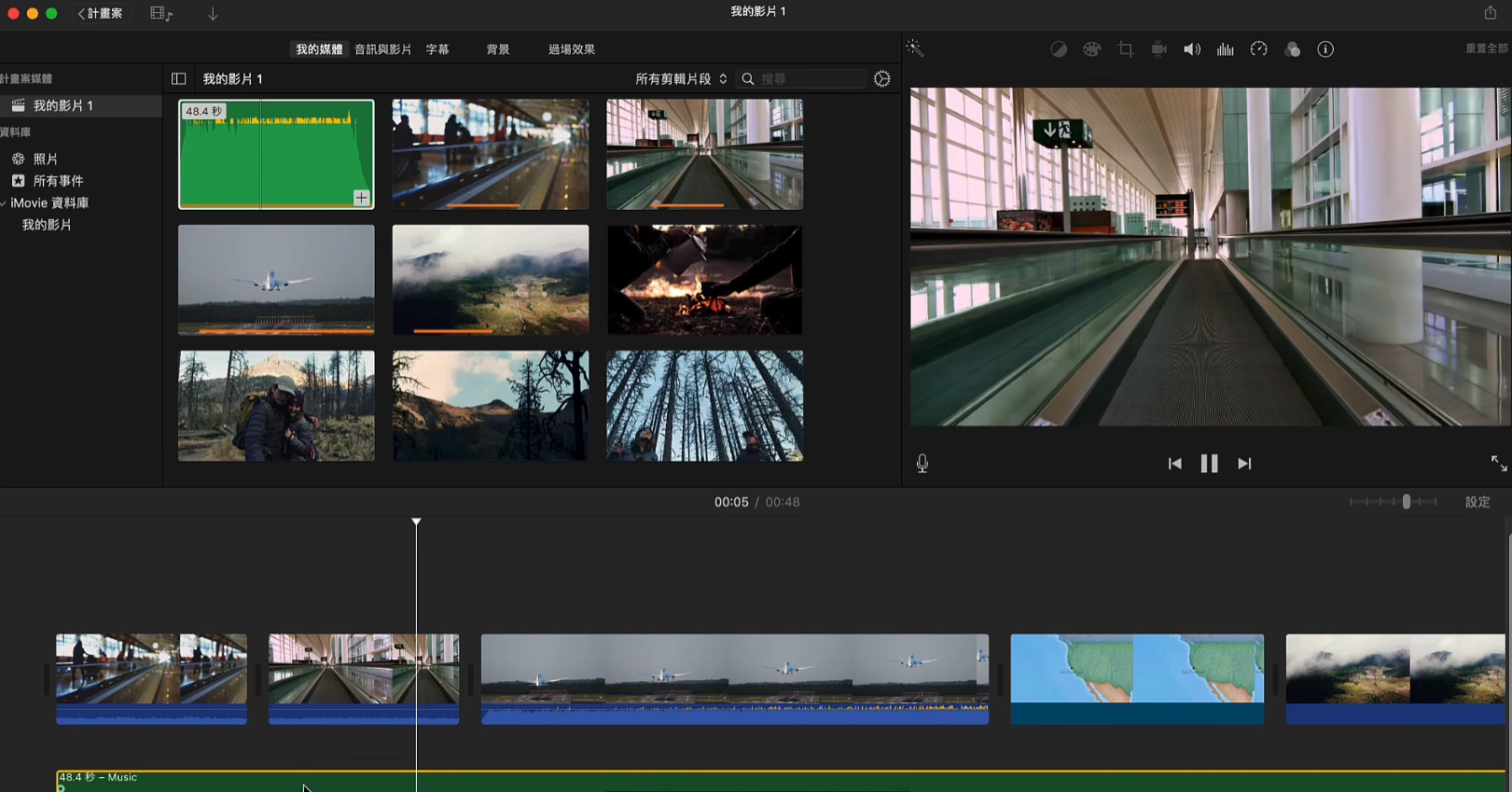Click the magic wand auto-enhance icon
The width and height of the screenshot is (1512, 792).
(915, 49)
